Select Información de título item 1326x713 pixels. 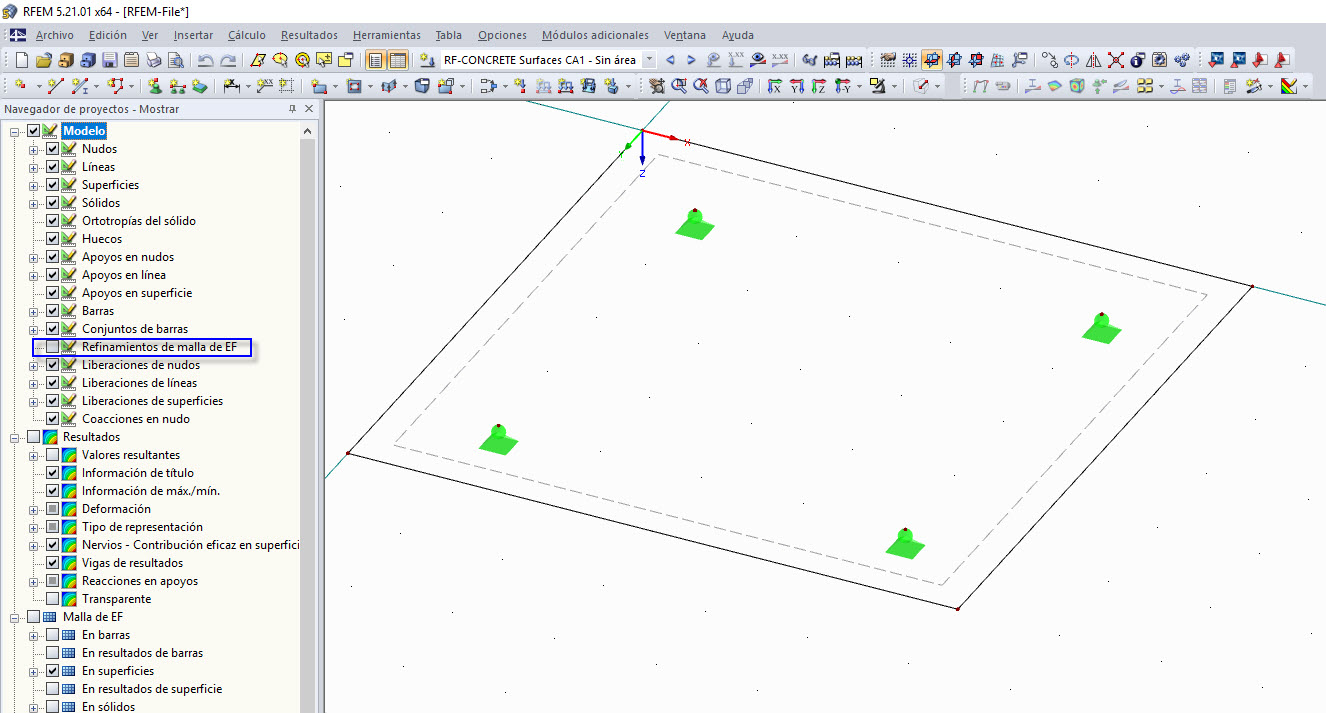click(x=138, y=473)
